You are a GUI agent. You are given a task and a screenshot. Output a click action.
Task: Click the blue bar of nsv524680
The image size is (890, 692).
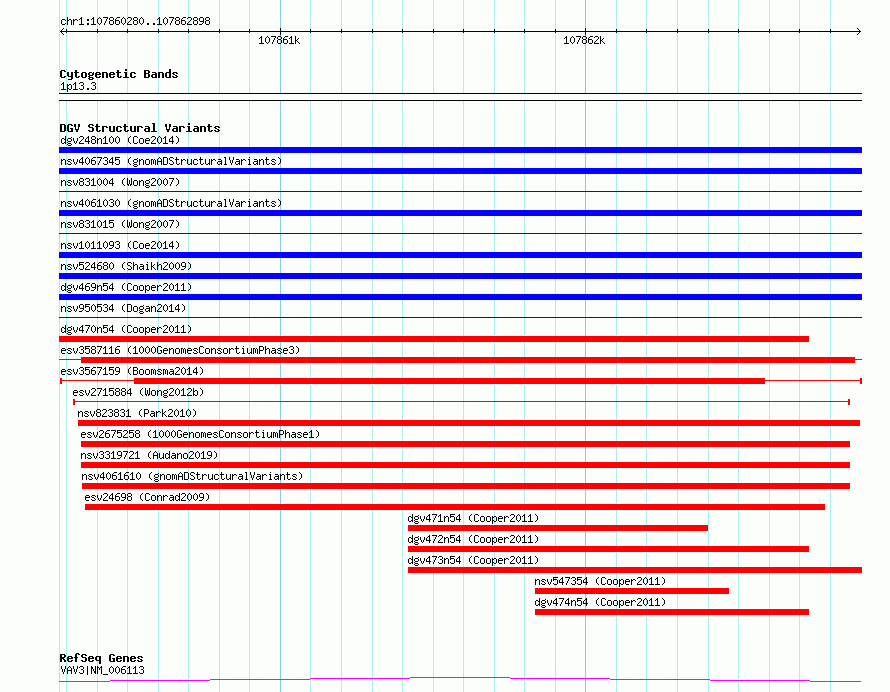tap(460, 276)
